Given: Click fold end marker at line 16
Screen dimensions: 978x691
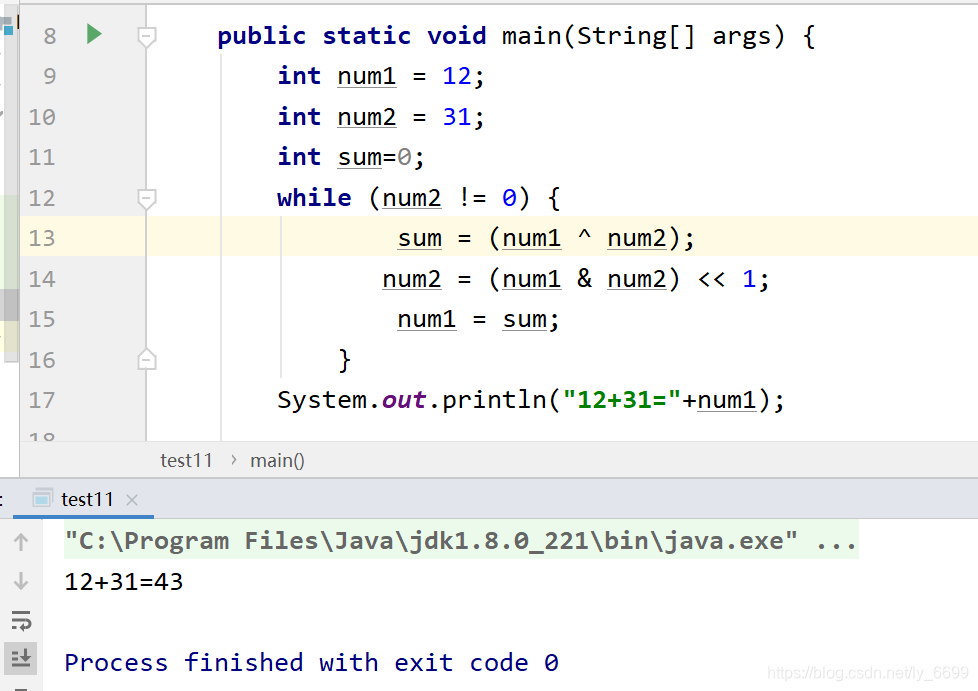Looking at the screenshot, I should (x=147, y=360).
